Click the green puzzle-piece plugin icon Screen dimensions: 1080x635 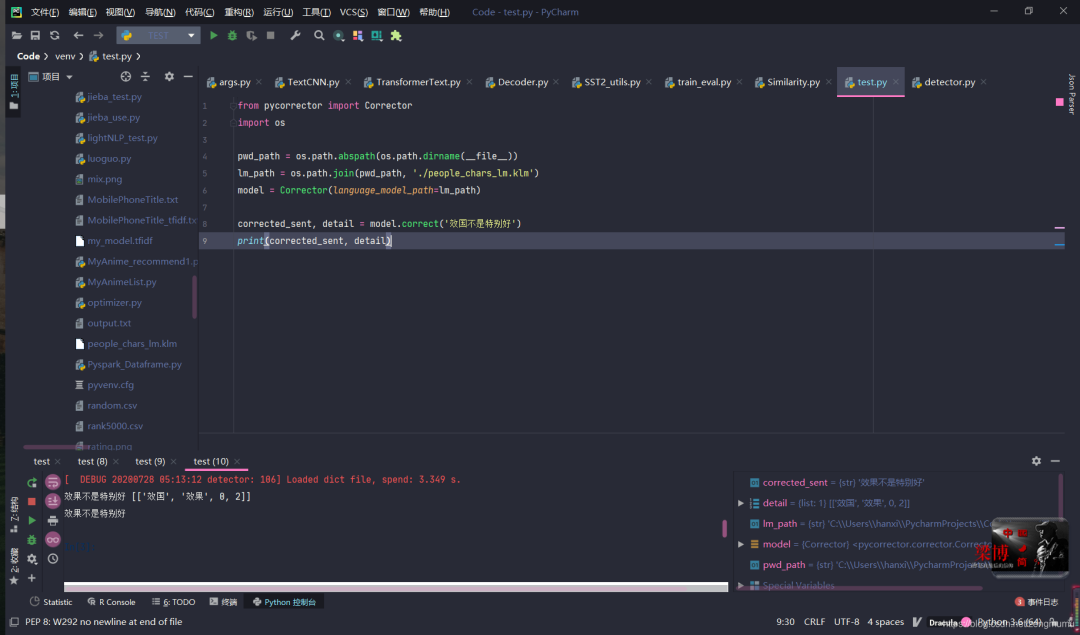coord(396,35)
